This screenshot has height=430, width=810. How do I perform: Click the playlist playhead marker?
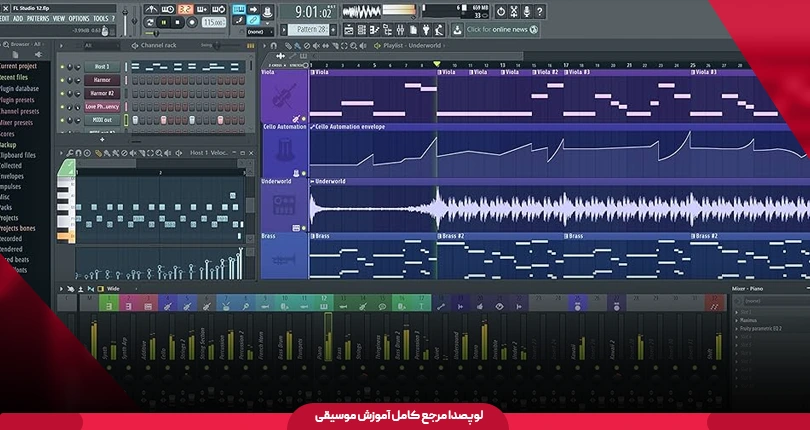pos(437,64)
